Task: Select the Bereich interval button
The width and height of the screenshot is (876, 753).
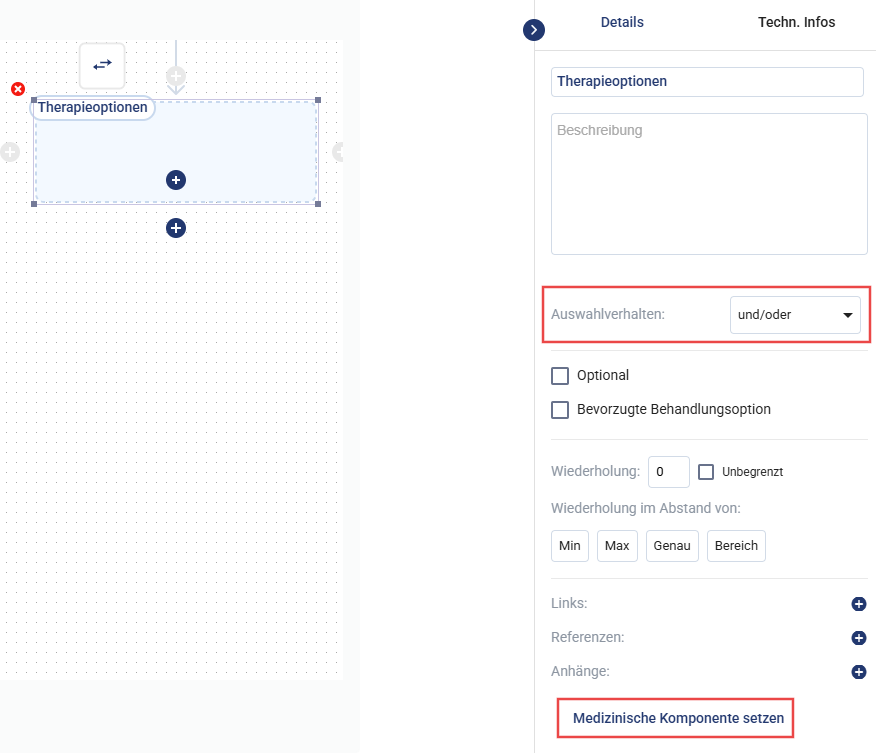Action: pos(736,546)
